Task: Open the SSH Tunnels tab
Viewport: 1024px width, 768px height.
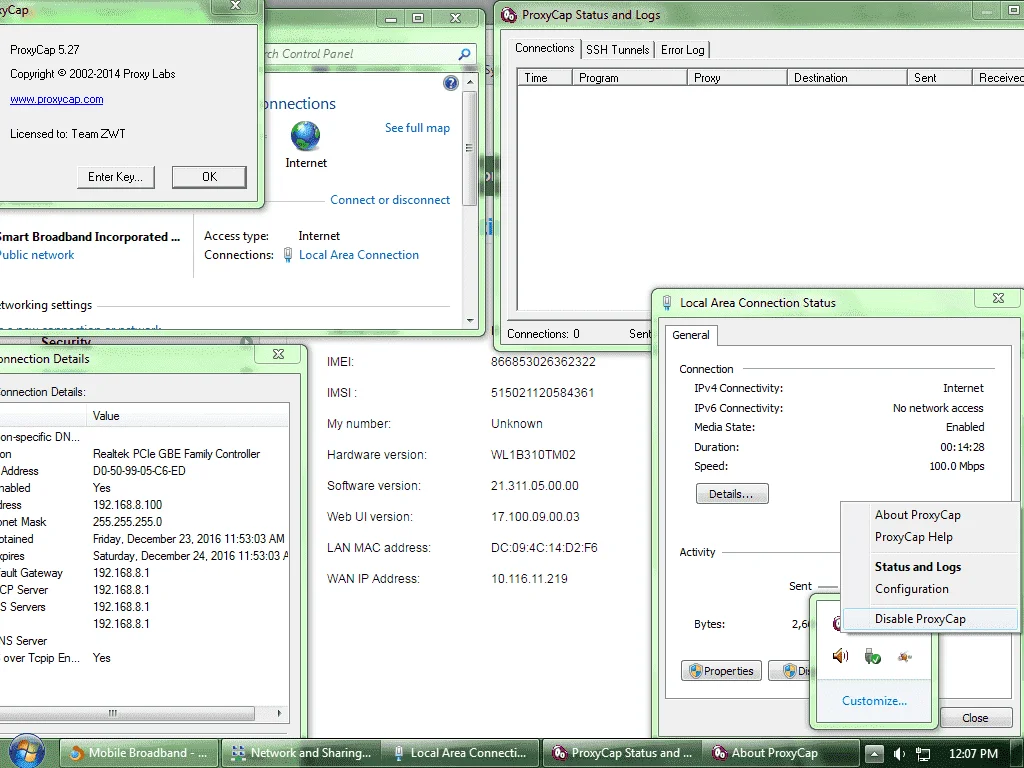Action: click(617, 50)
